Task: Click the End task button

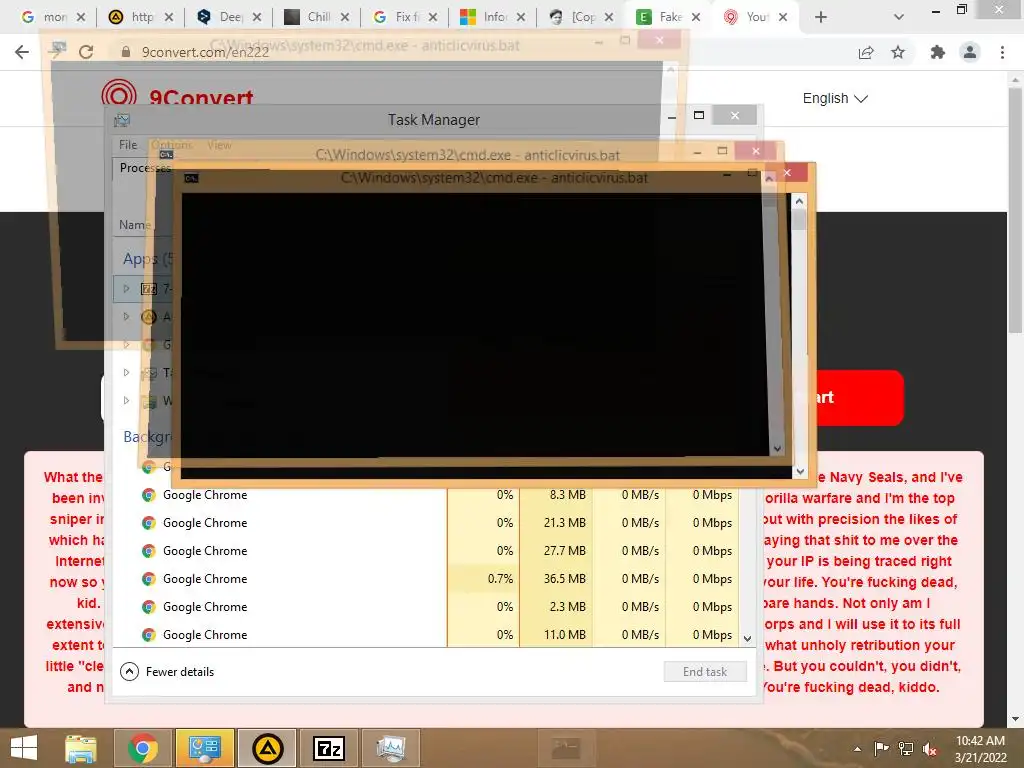Action: [705, 672]
